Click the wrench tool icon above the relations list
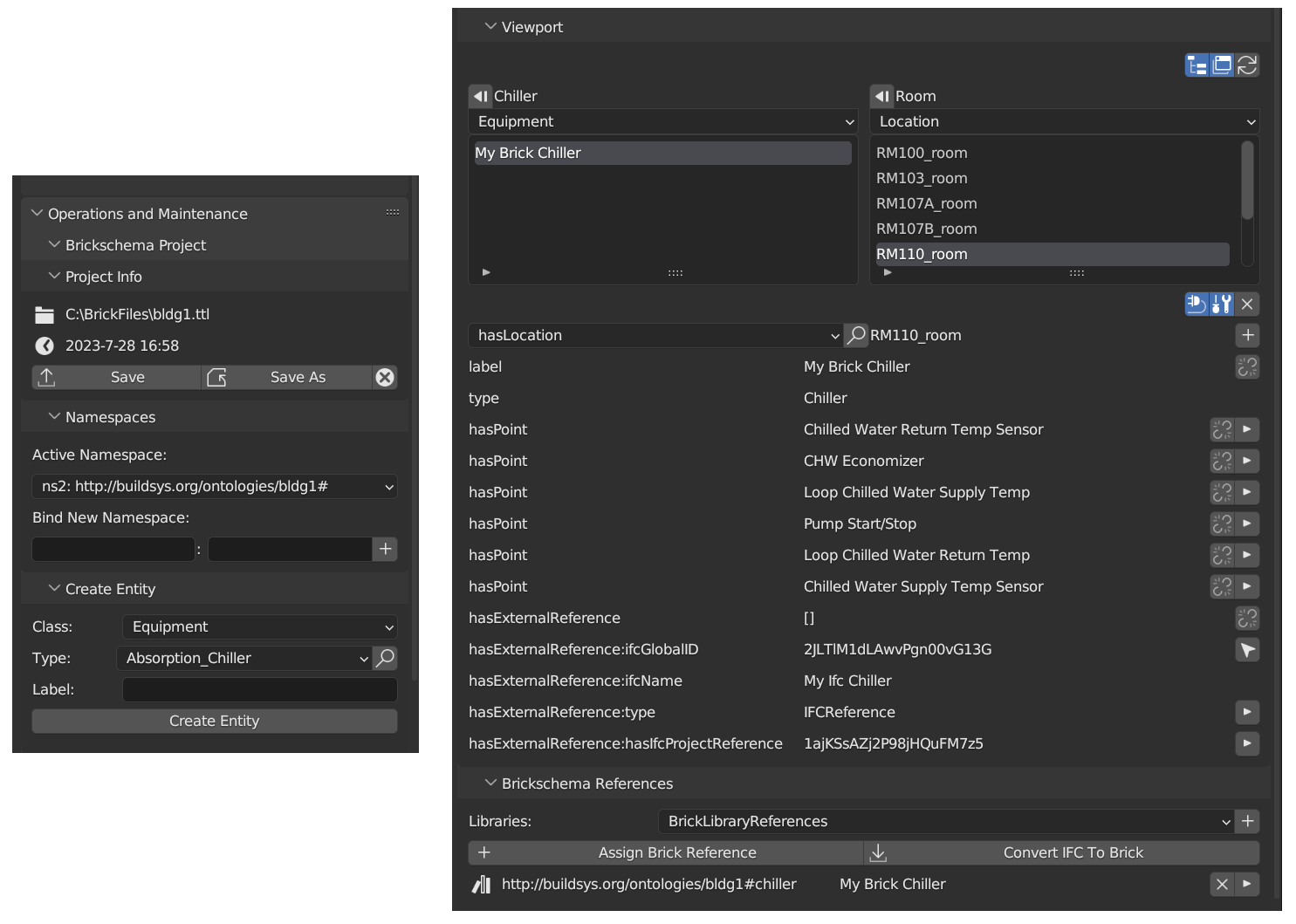Viewport: 1296px width, 924px height. [x=1221, y=304]
